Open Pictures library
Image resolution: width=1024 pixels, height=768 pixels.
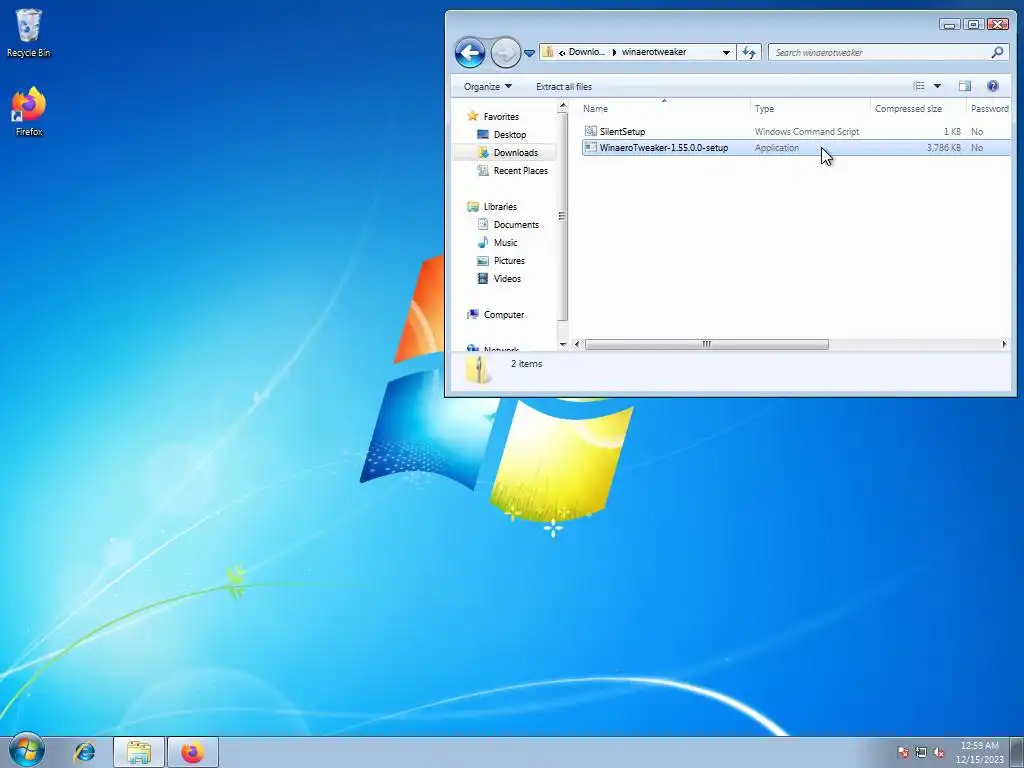[x=509, y=261]
